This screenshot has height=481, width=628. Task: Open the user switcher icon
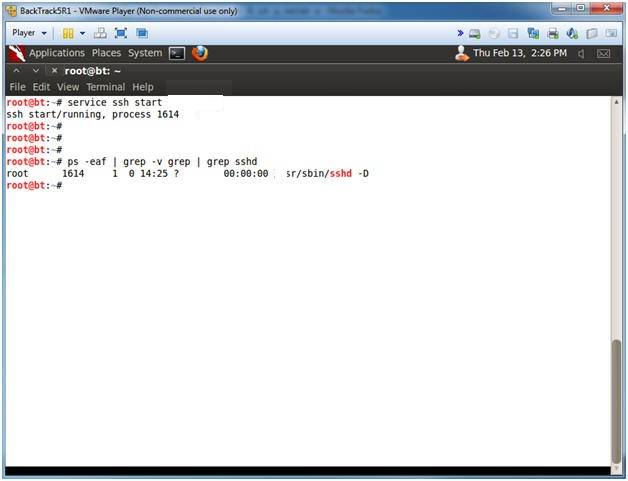pyautogui.click(x=462, y=53)
